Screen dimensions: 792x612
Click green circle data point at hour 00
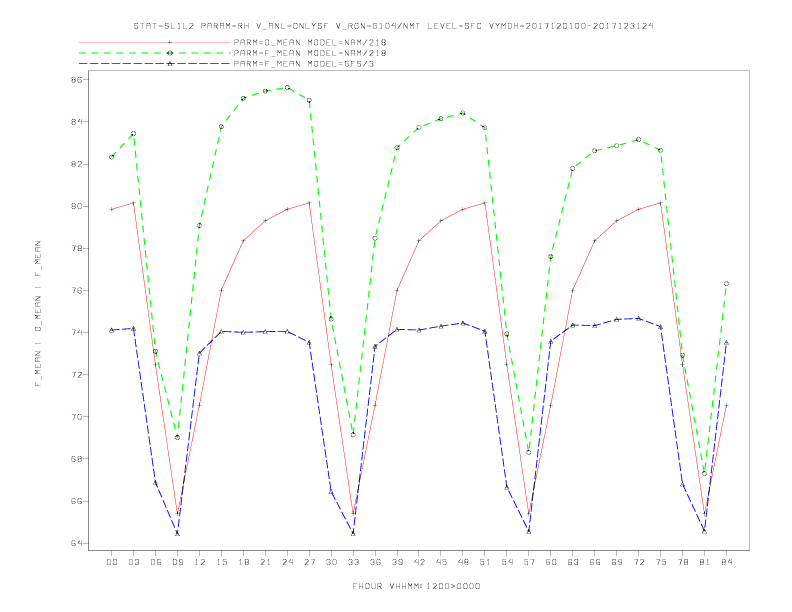112,157
